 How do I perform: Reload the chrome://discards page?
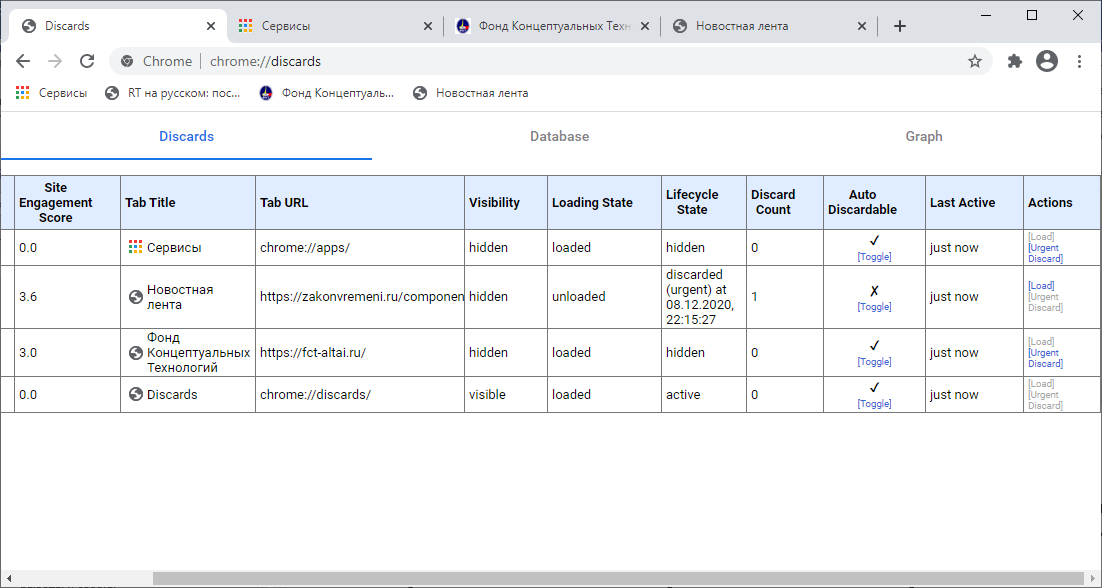[87, 61]
